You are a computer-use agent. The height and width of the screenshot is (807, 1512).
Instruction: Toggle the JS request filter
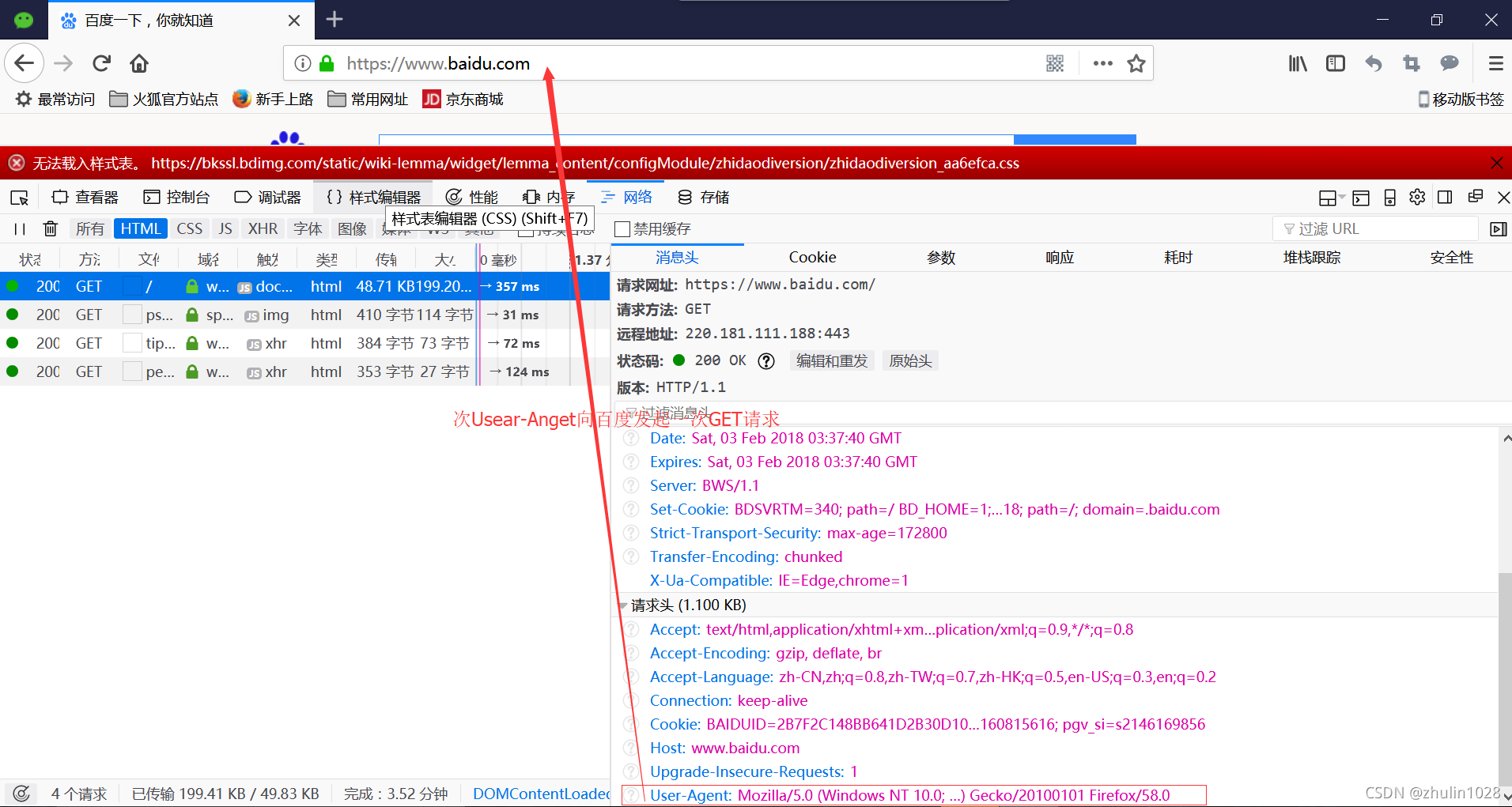225,229
